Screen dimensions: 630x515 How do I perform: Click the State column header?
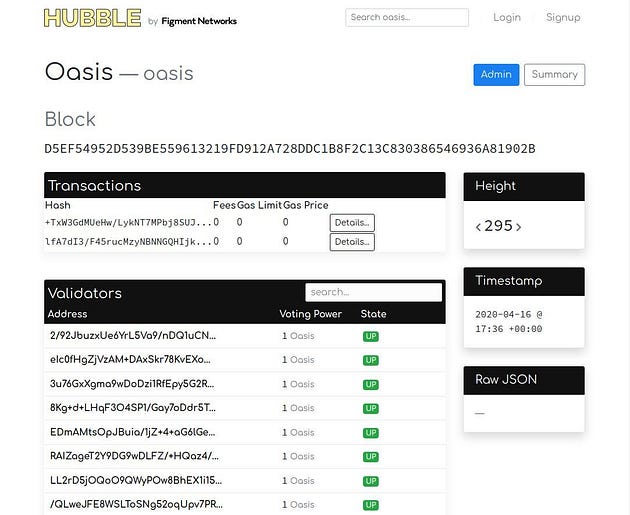373,314
